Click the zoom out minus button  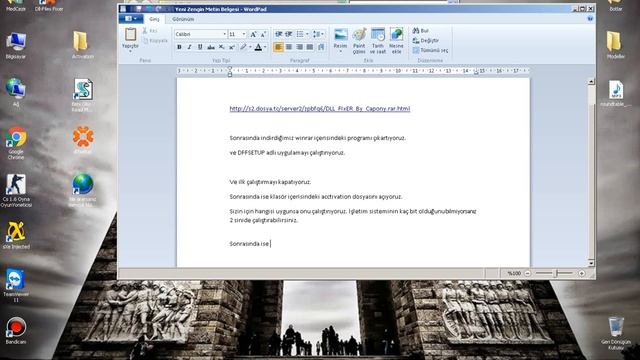point(527,273)
